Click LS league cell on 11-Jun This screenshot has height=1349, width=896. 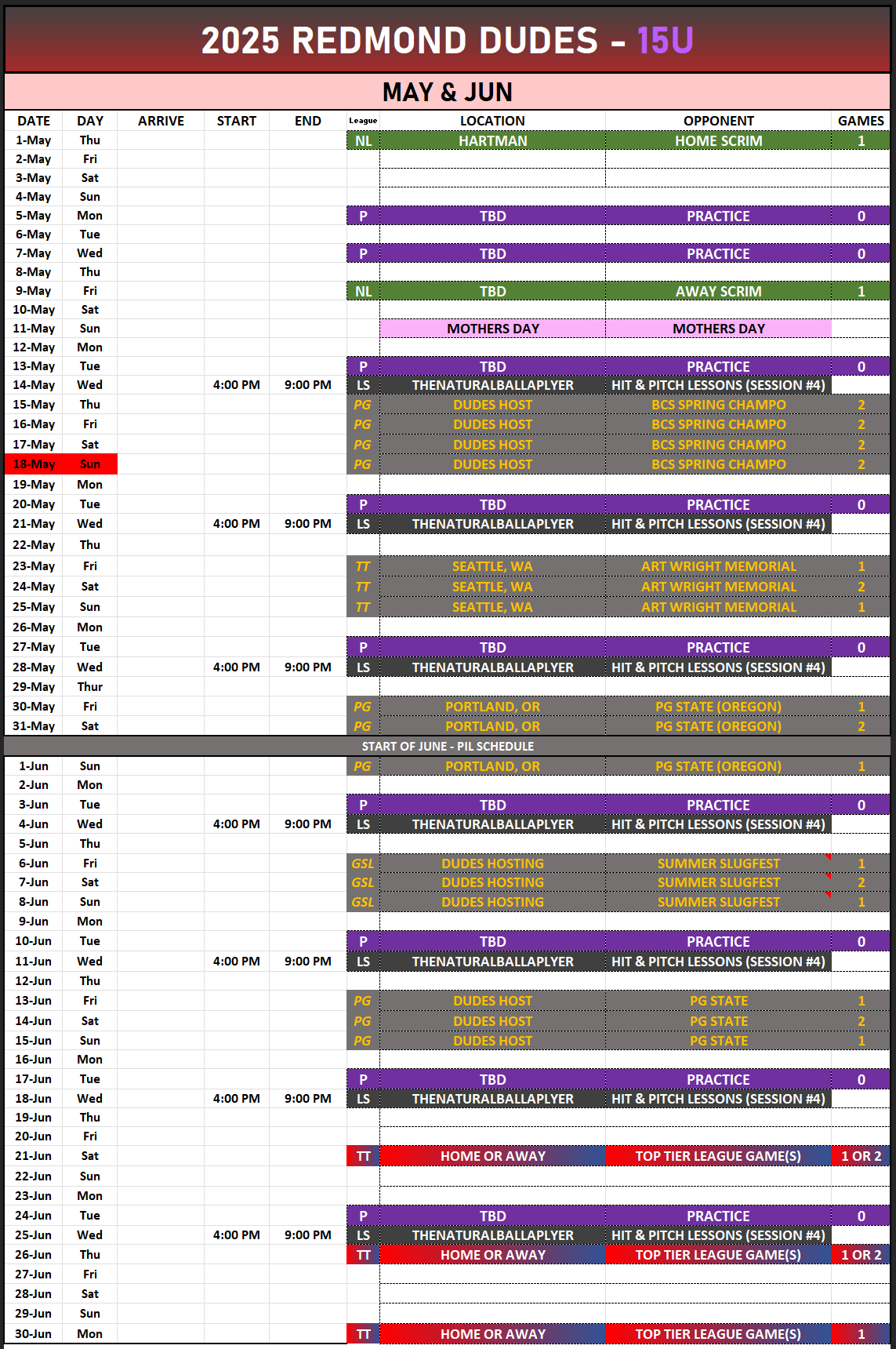click(363, 962)
